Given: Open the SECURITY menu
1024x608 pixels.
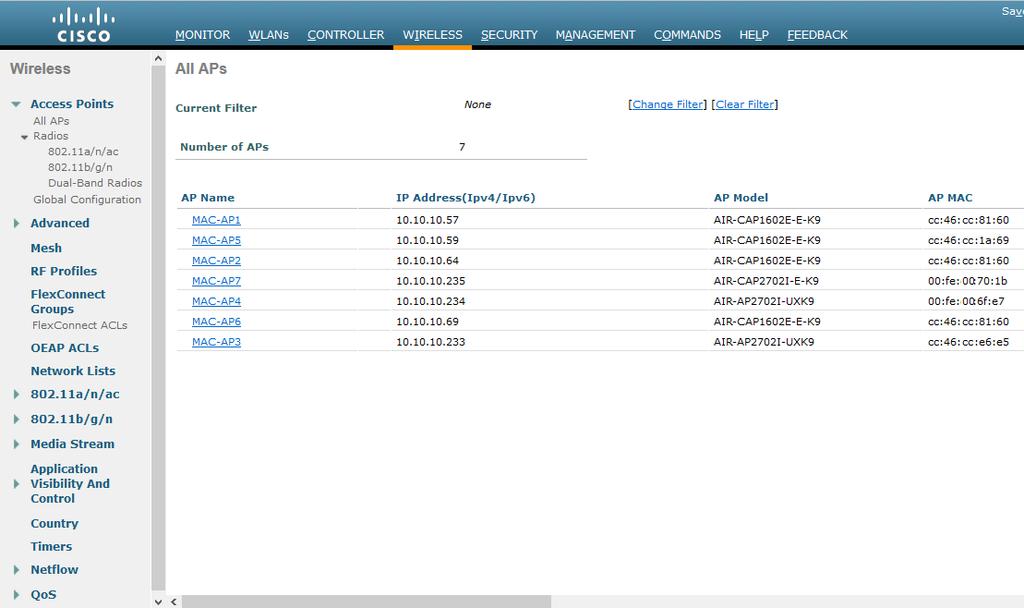Looking at the screenshot, I should pos(509,35).
